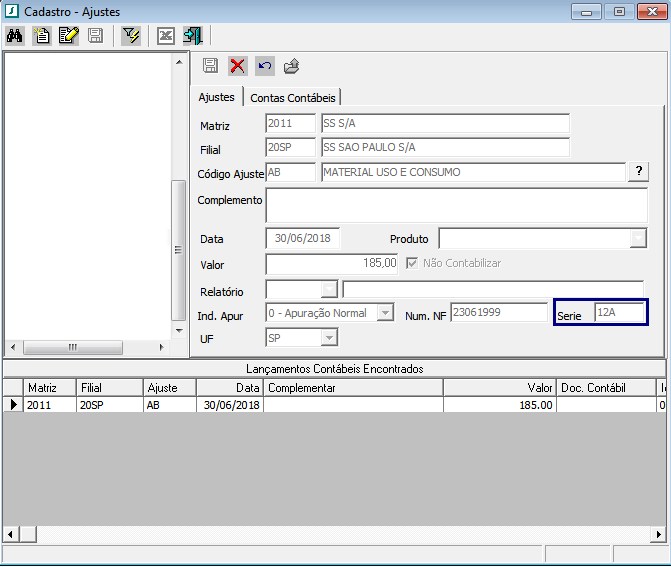Toggle the Não Contabilizar checkbox
The image size is (671, 567).
pos(412,263)
